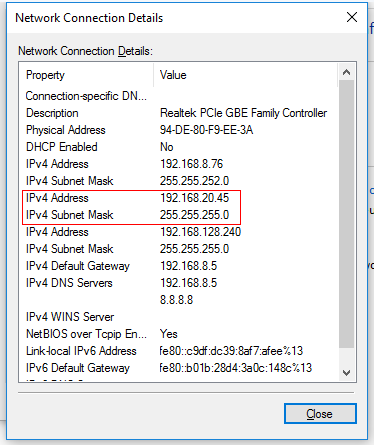This screenshot has width=374, height=445.
Task: Click IP address 192.168.8.76
Action: tap(192, 164)
